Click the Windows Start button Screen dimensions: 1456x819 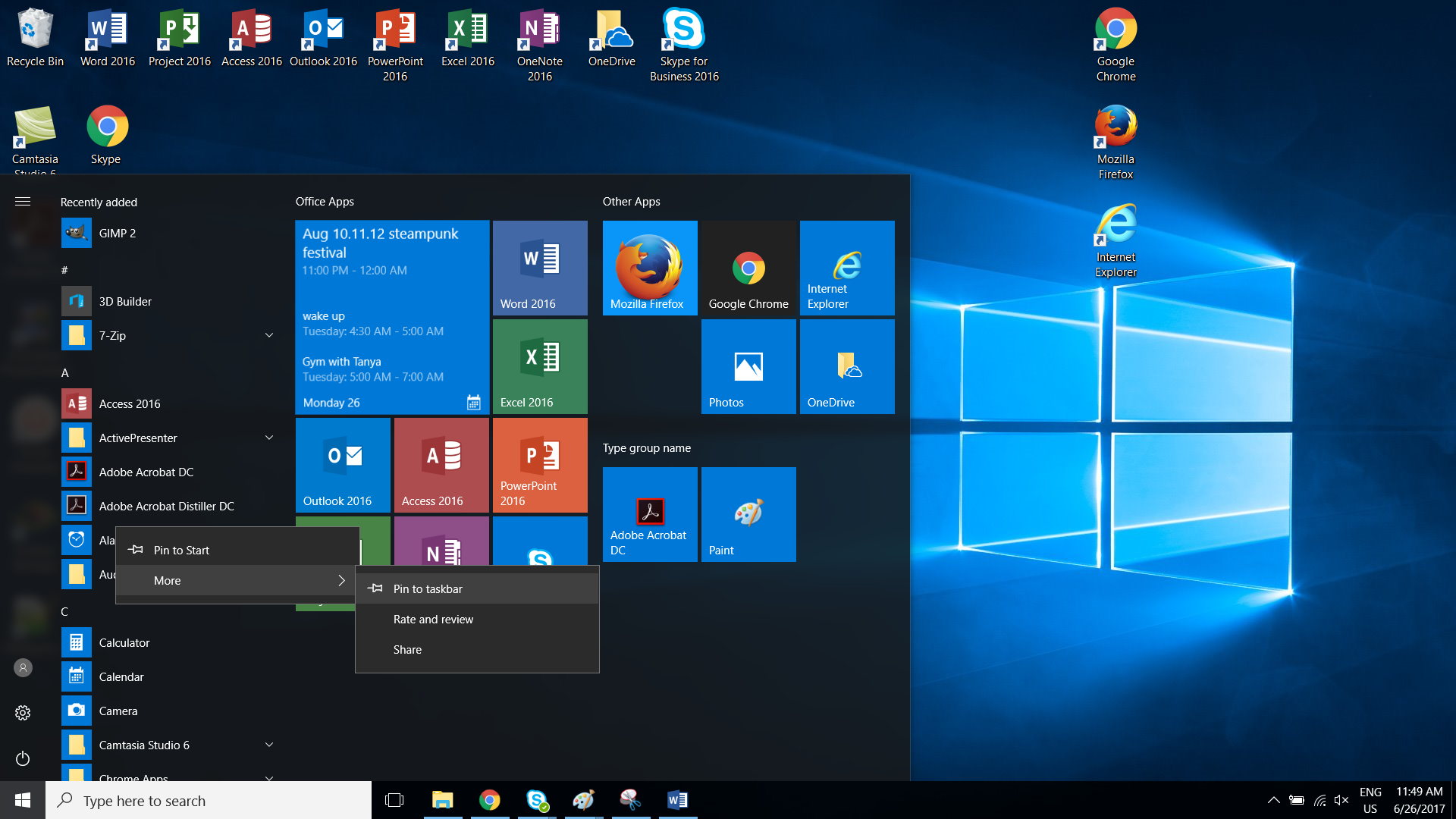[23, 800]
